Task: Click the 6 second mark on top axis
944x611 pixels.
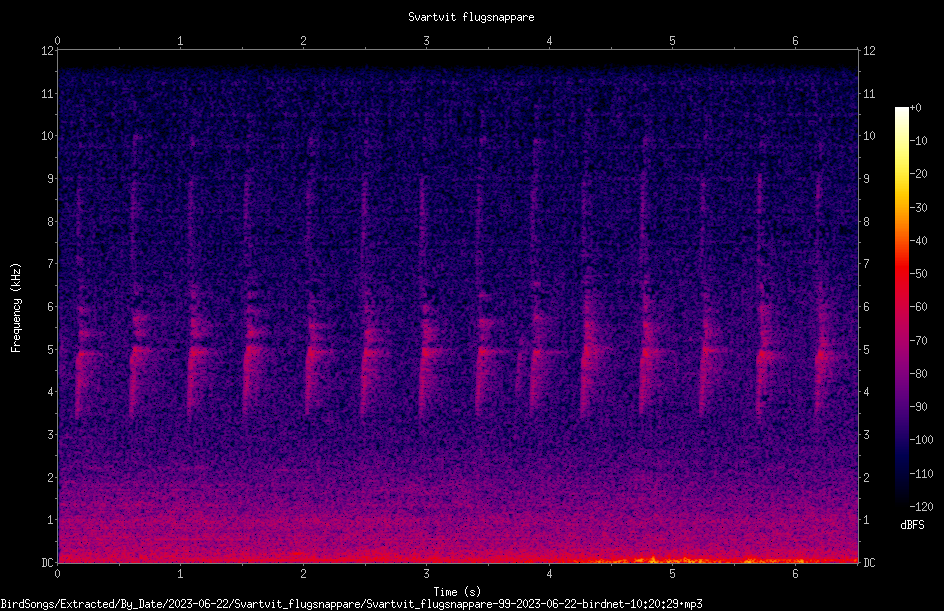Action: coord(795,41)
